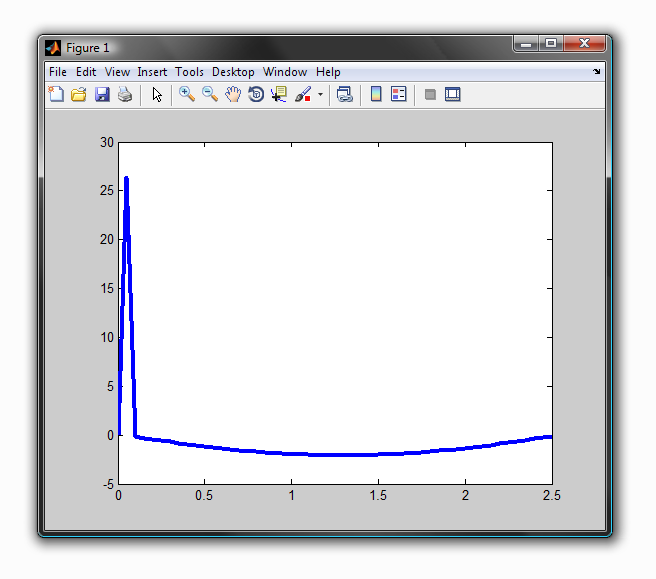Screen dimensions: 656x579
Task: Toggle the Edit Plot arrow tool
Action: point(157,95)
